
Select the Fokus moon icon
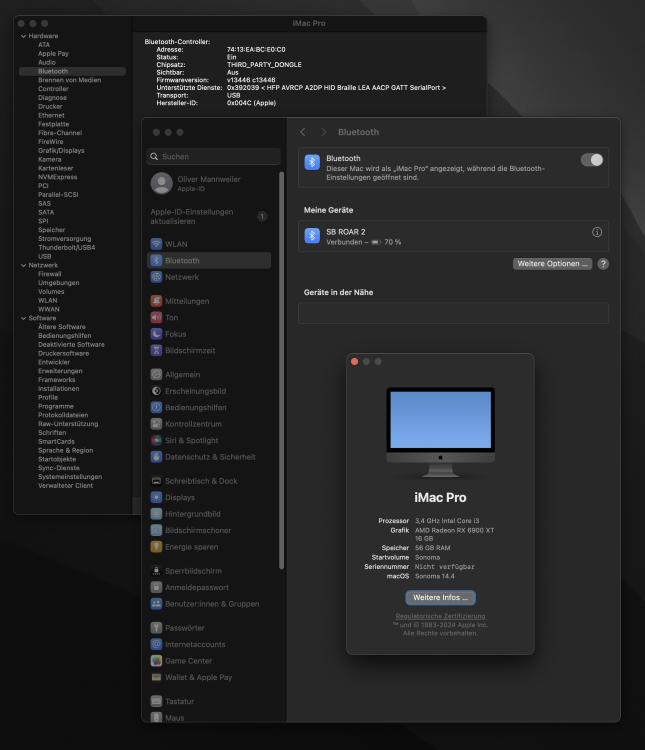point(156,334)
